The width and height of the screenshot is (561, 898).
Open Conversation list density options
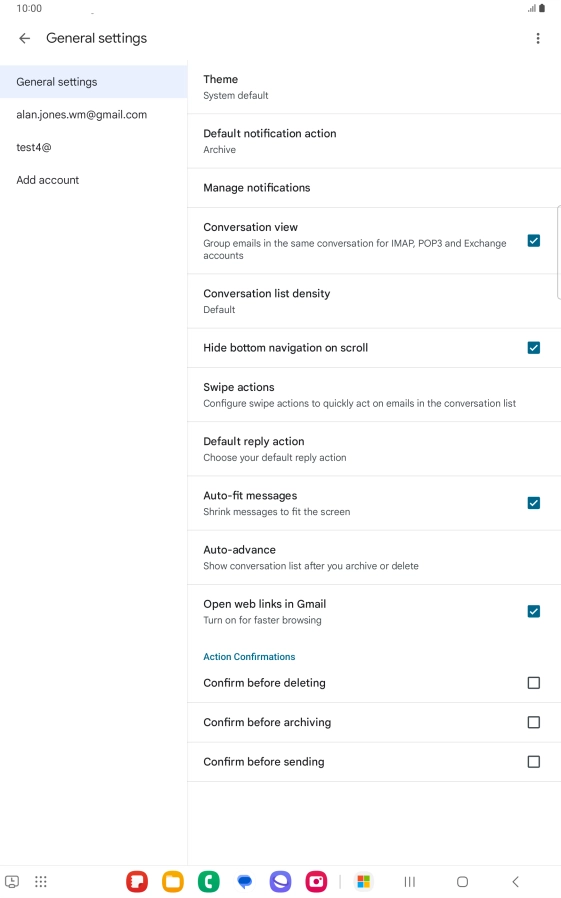(x=374, y=301)
